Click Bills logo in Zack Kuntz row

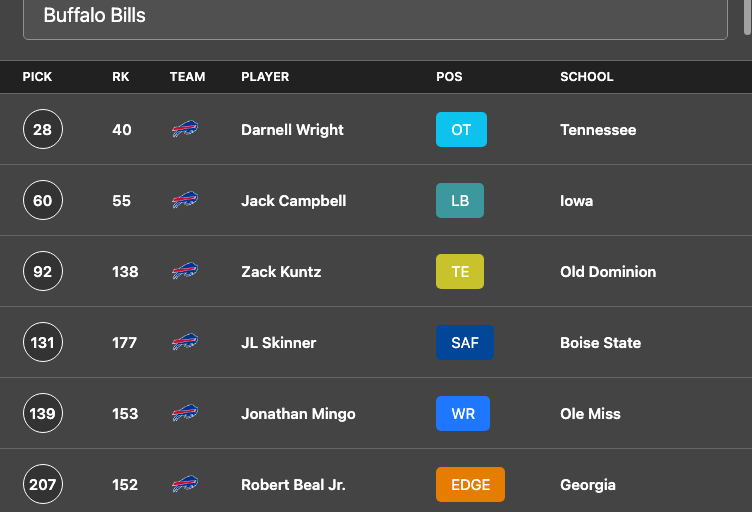(x=185, y=271)
